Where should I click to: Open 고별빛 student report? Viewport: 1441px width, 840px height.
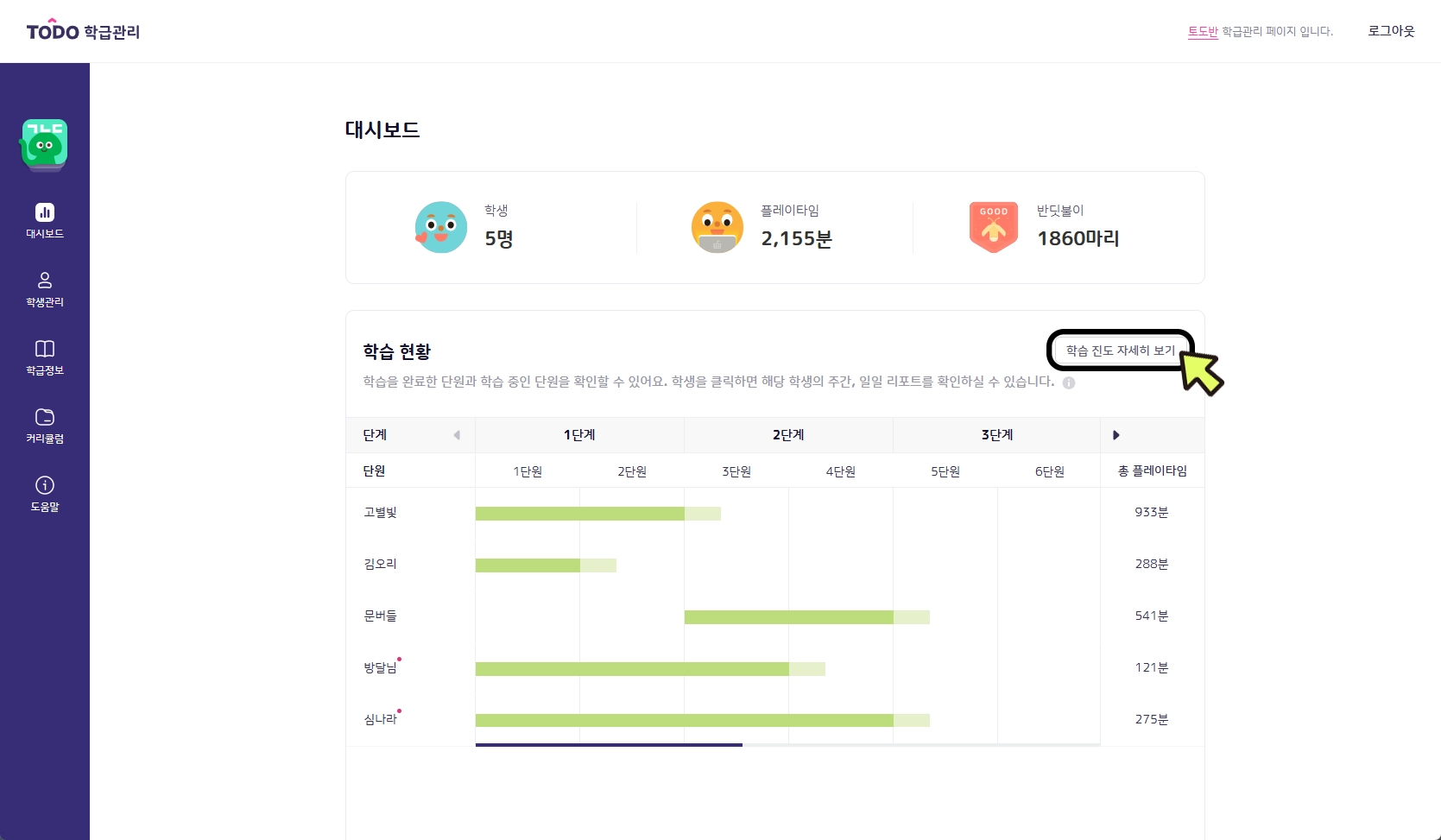[380, 513]
